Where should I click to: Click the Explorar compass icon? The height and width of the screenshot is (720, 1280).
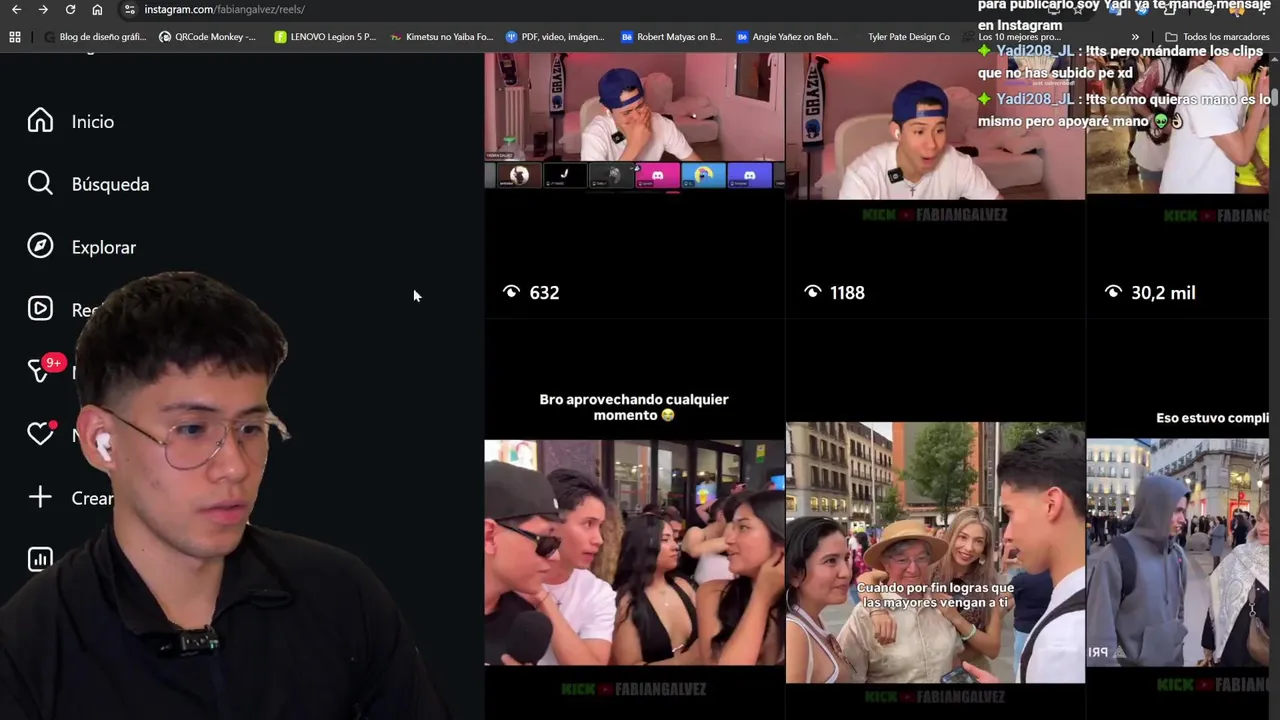coord(40,246)
